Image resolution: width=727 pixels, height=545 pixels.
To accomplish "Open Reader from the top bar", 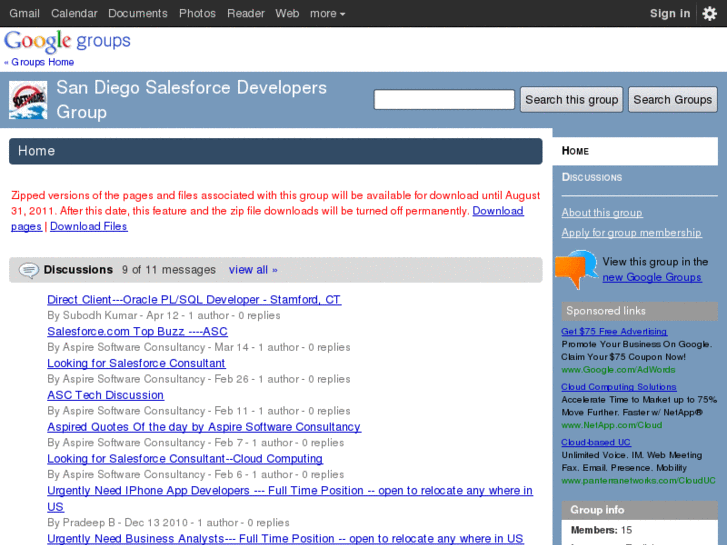I will tap(246, 13).
